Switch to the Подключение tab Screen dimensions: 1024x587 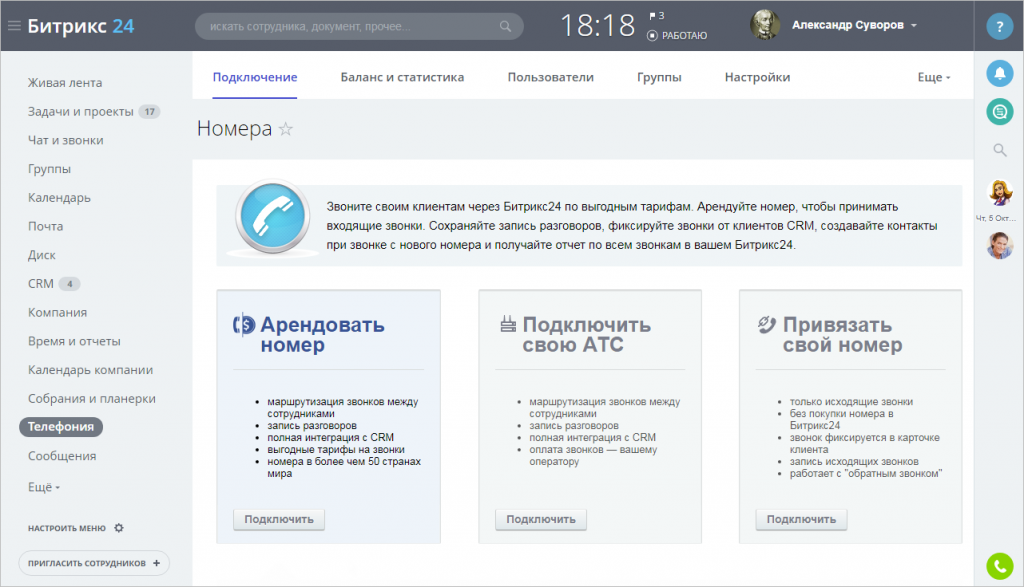(x=255, y=77)
